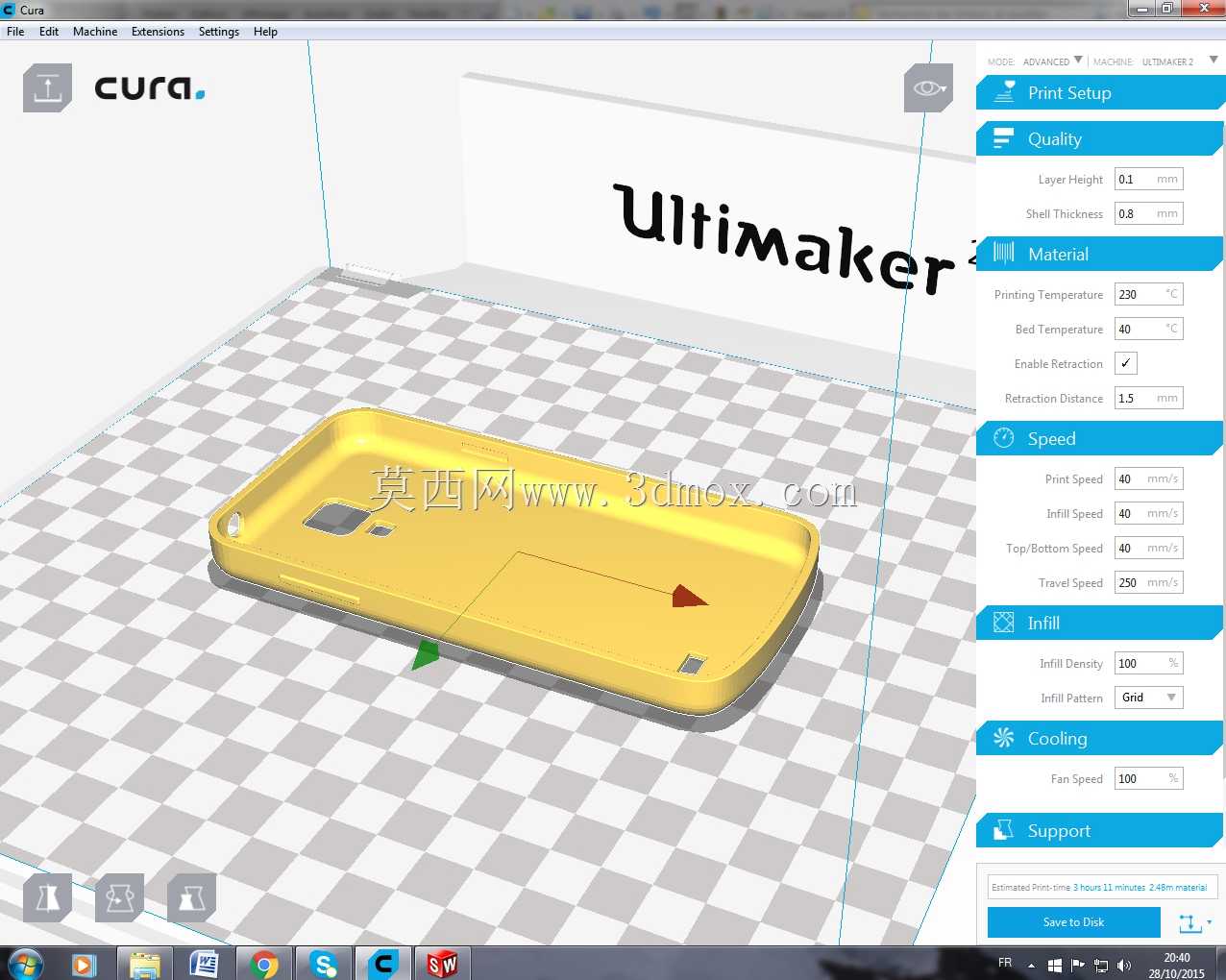1226x980 pixels.
Task: Open the Windows Start button
Action: (x=25, y=964)
